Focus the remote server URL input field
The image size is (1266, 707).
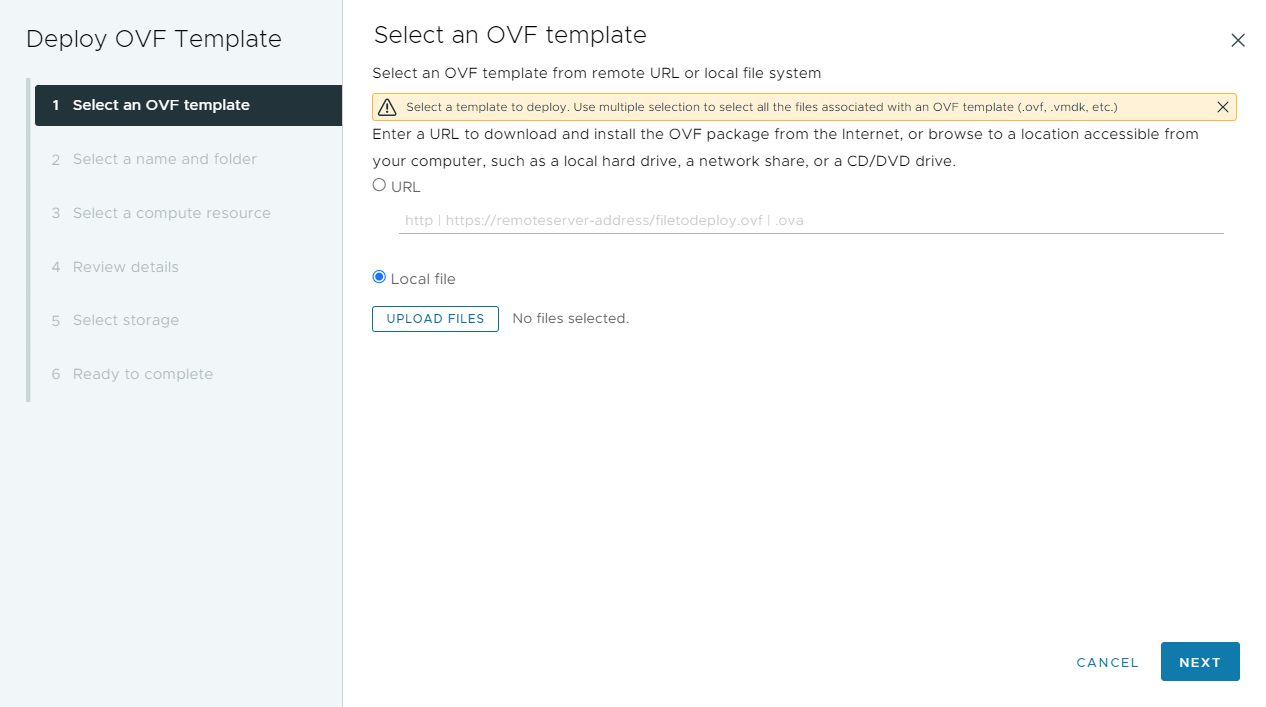click(x=811, y=220)
